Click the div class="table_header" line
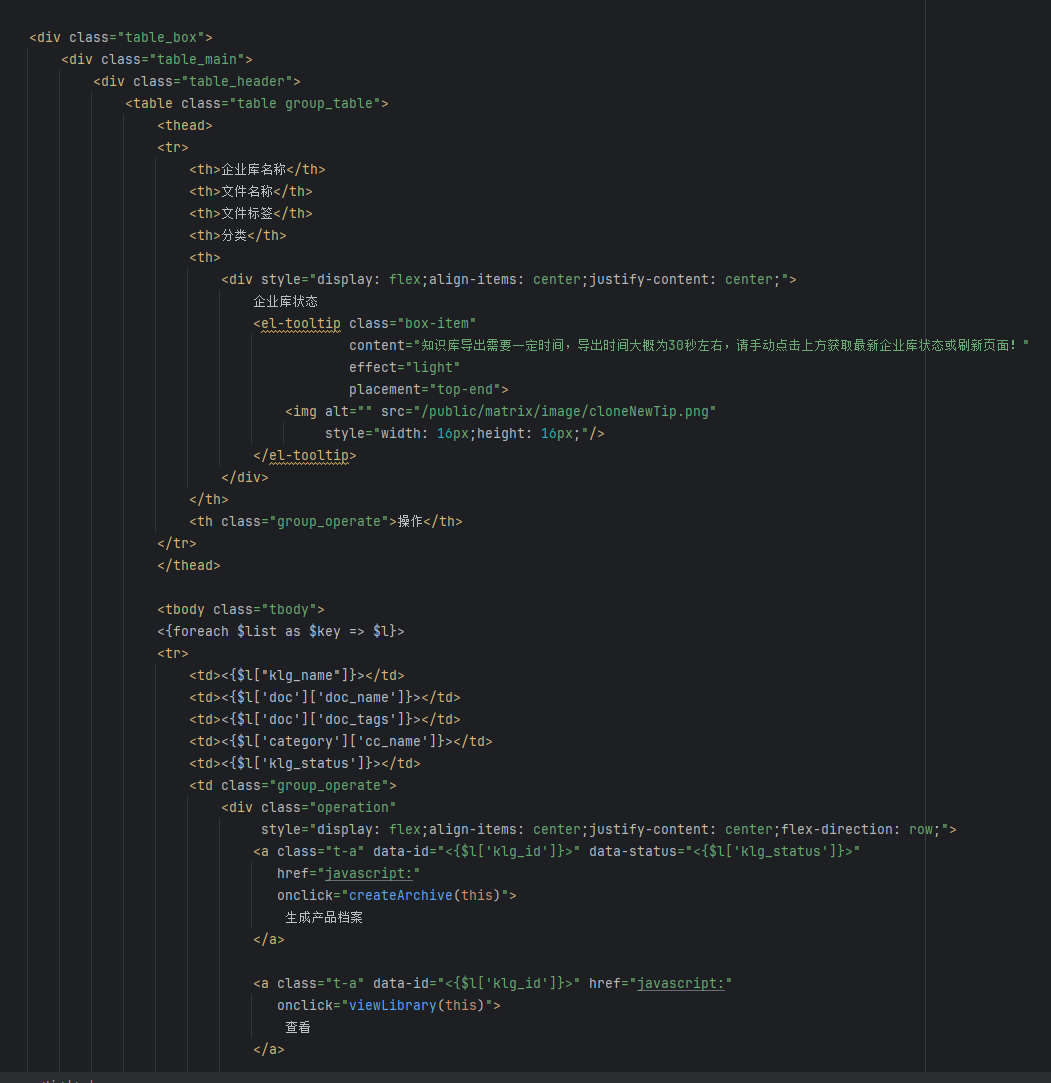The height and width of the screenshot is (1083, 1051). pos(197,82)
